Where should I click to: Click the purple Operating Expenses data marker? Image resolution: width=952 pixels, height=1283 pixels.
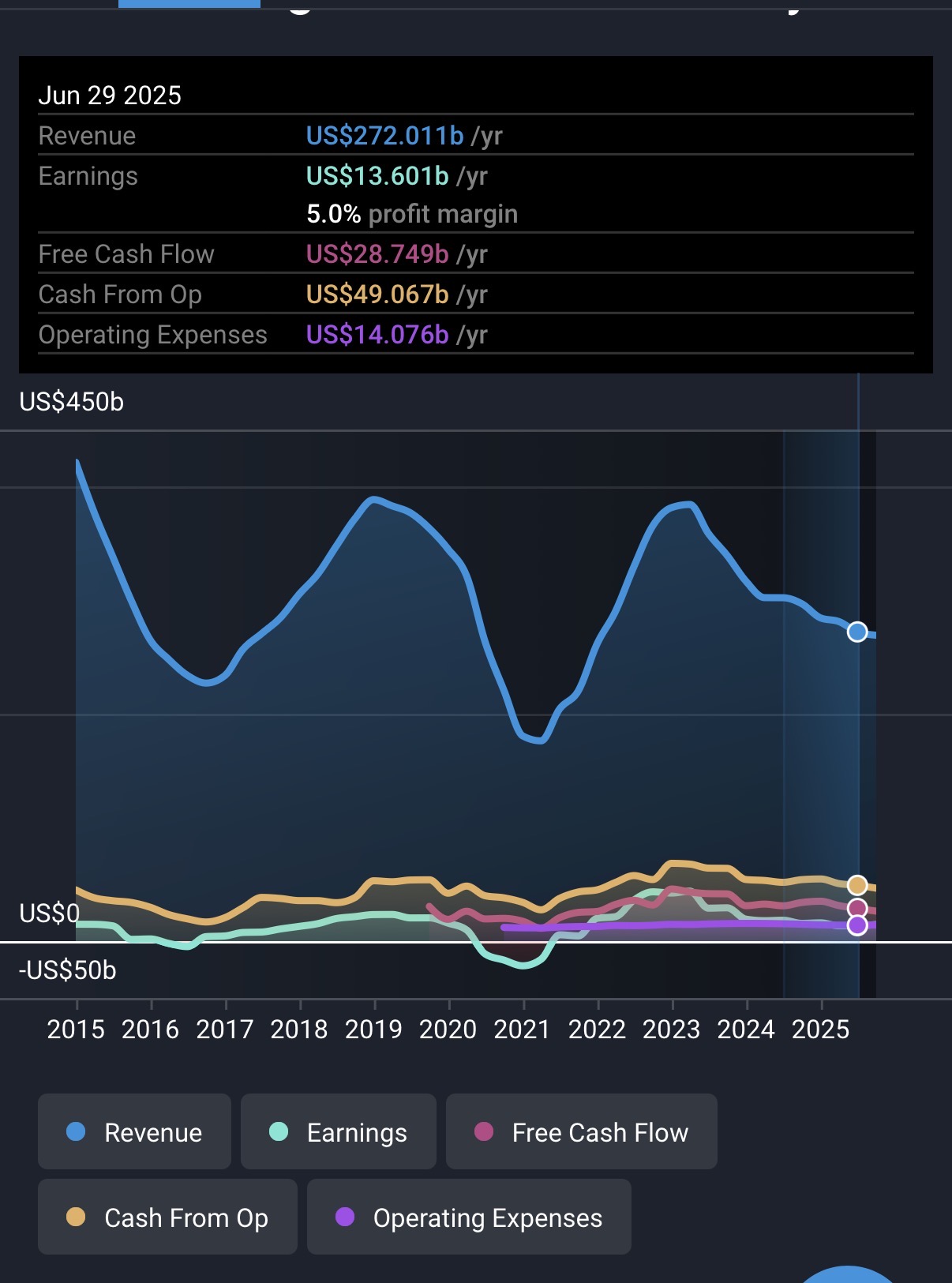click(857, 925)
